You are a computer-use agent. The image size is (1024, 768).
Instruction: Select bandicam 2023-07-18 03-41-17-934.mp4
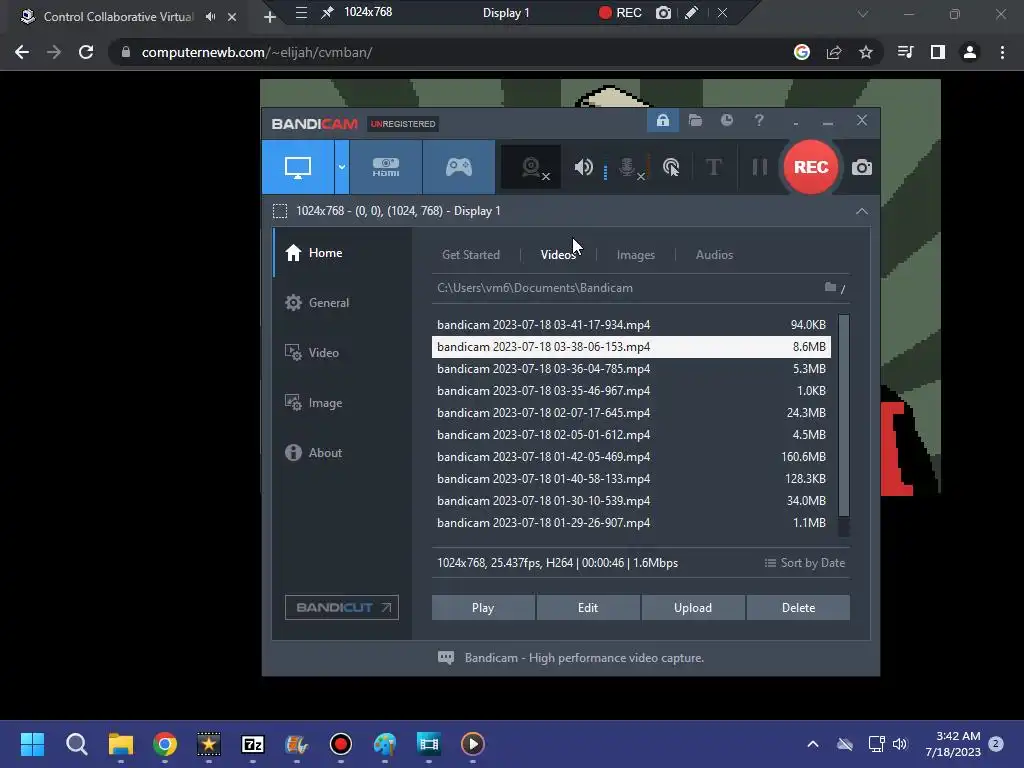pyautogui.click(x=631, y=325)
